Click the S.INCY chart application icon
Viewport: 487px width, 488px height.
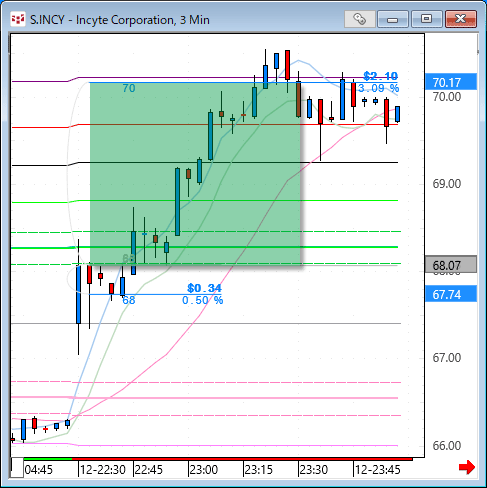pos(18,20)
